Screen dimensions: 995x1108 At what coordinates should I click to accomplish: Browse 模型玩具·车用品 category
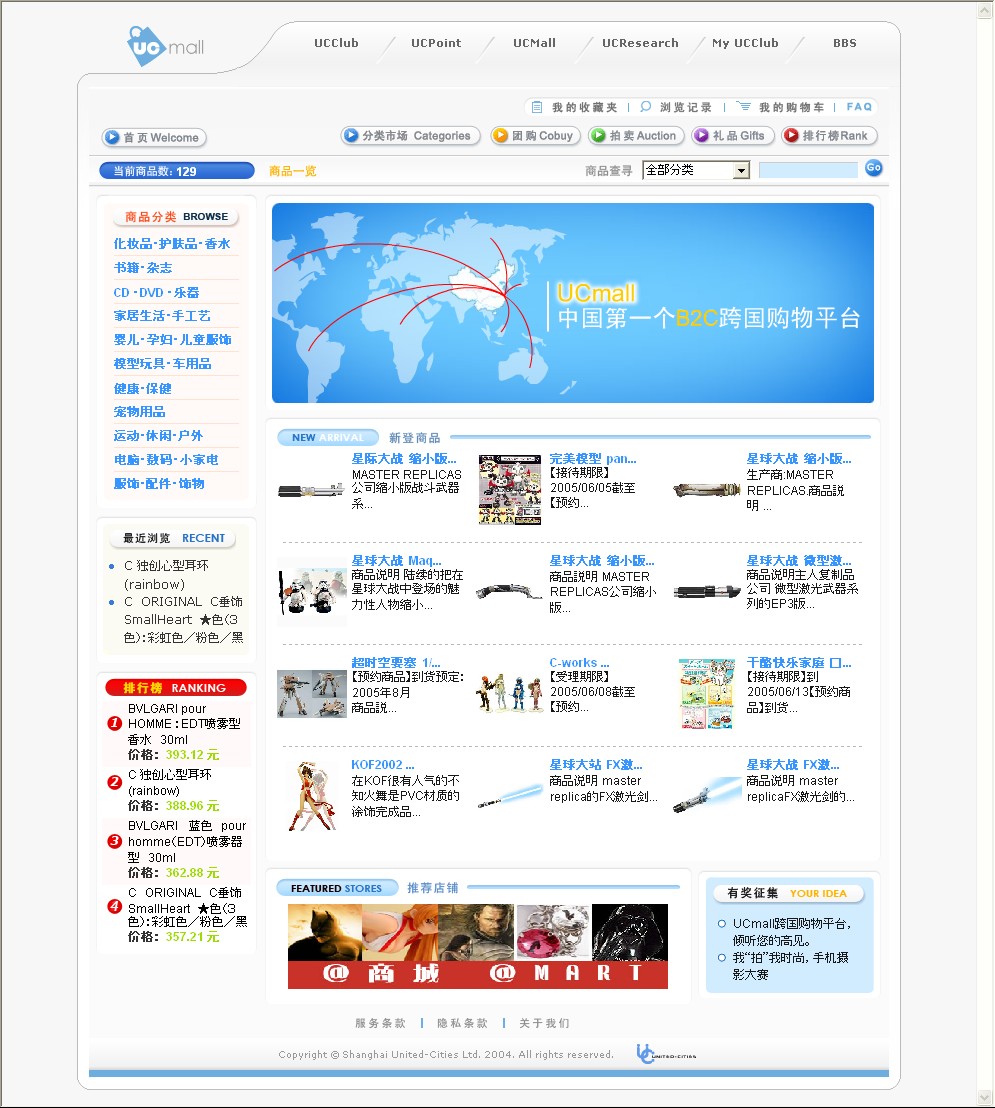pos(163,364)
